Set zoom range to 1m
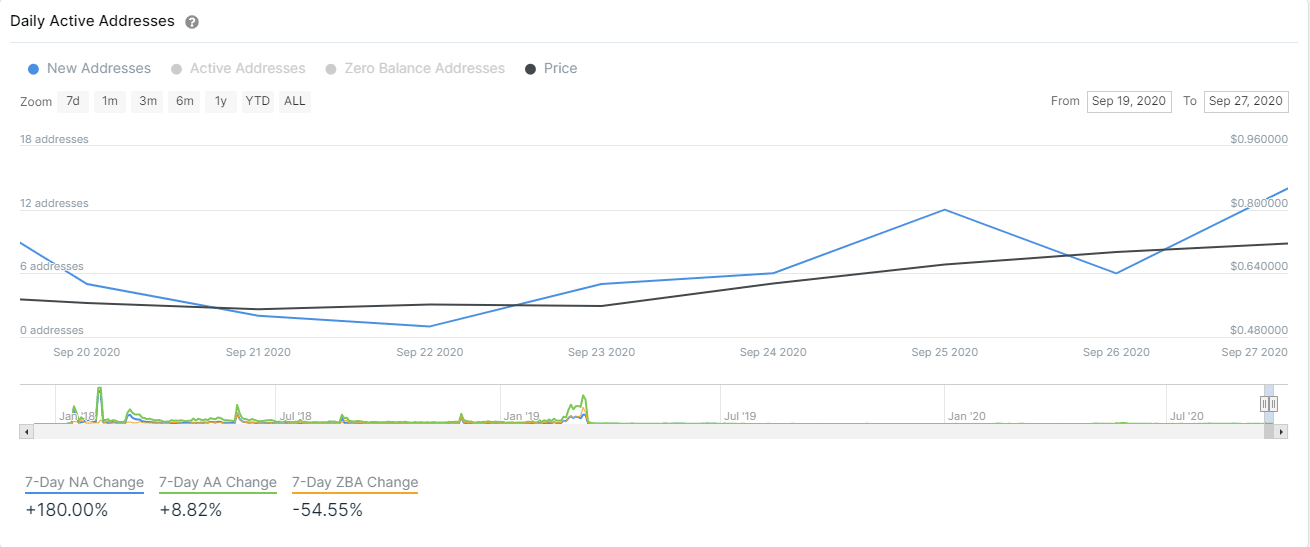The height and width of the screenshot is (547, 1310). point(110,101)
